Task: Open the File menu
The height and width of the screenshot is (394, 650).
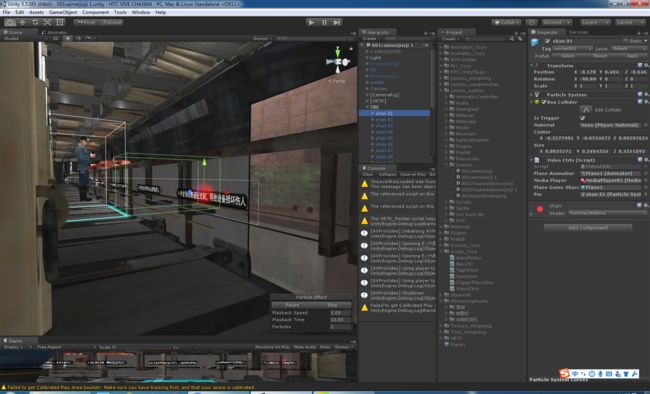Action: point(6,12)
